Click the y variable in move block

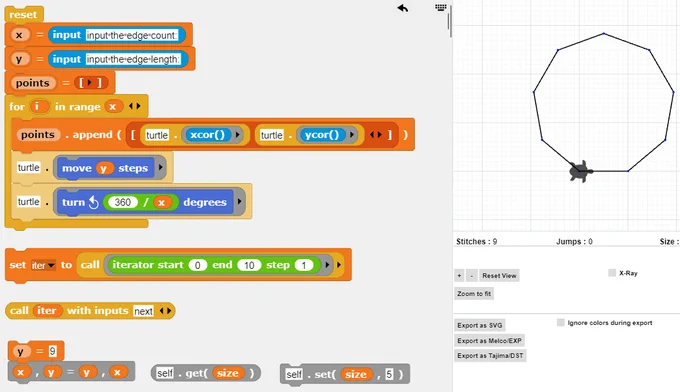(x=104, y=168)
